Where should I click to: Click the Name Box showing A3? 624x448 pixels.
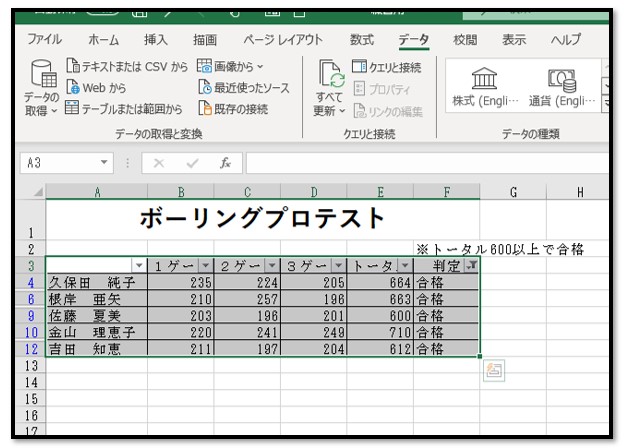60,162
